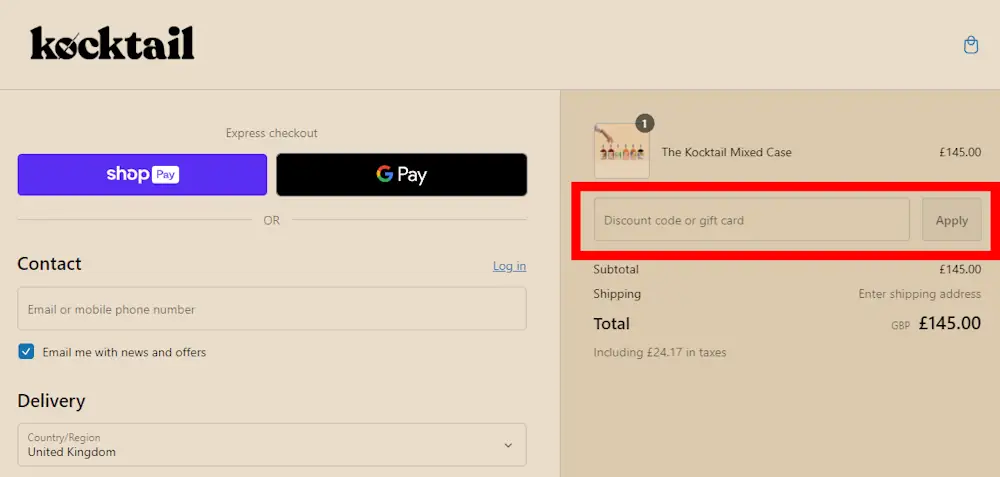The width and height of the screenshot is (1000, 477).
Task: Click the Delivery section heading
Action: coord(51,401)
